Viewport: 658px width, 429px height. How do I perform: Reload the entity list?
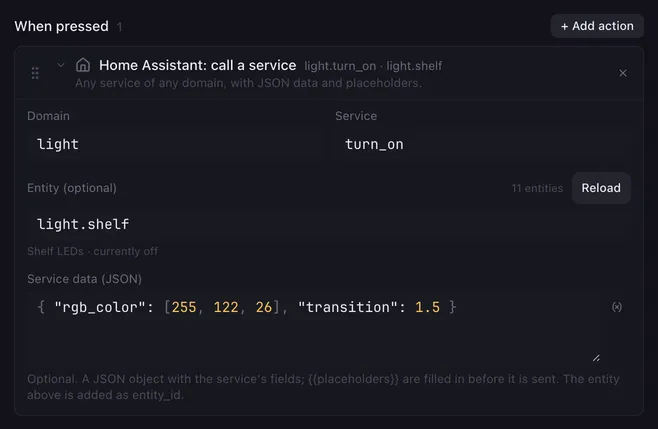pos(601,188)
